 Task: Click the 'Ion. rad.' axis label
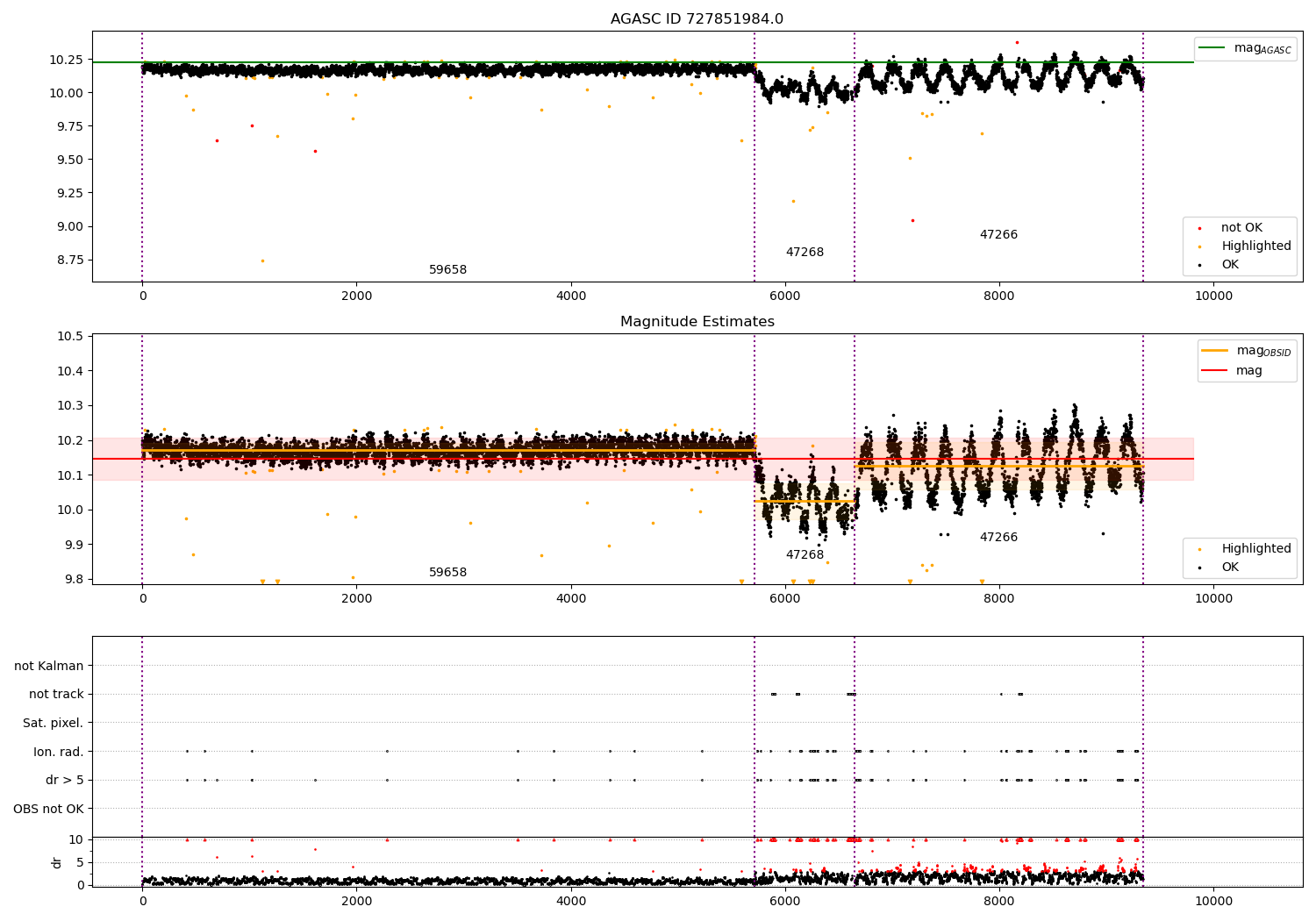[x=59, y=753]
